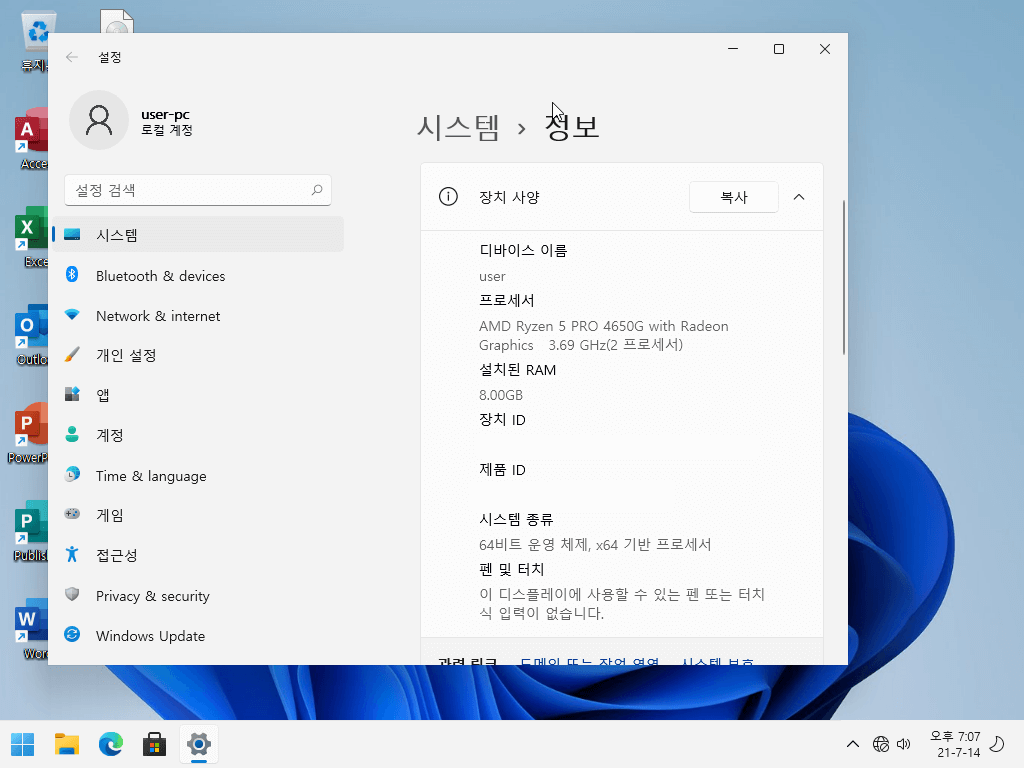This screenshot has height=768, width=1024.
Task: Click the 게임 gamepad icon
Action: pyautogui.click(x=72, y=514)
